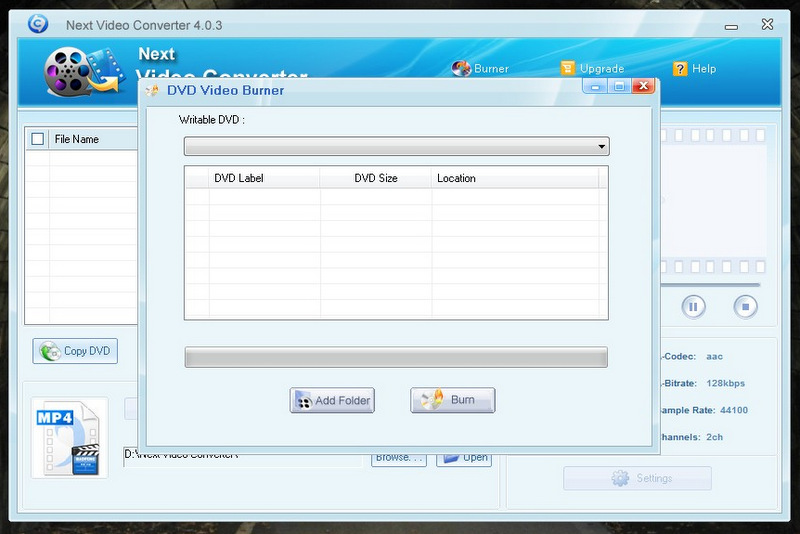The height and width of the screenshot is (534, 800).
Task: Click the Upgrade cart icon
Action: coord(567,68)
